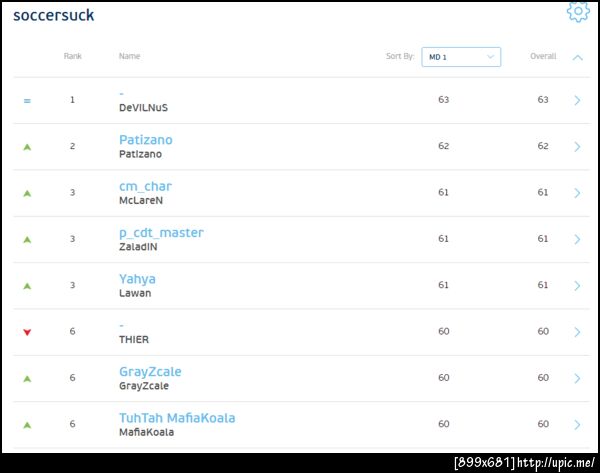
Task: Click the MafiaKoala row right chevron
Action: point(577,424)
